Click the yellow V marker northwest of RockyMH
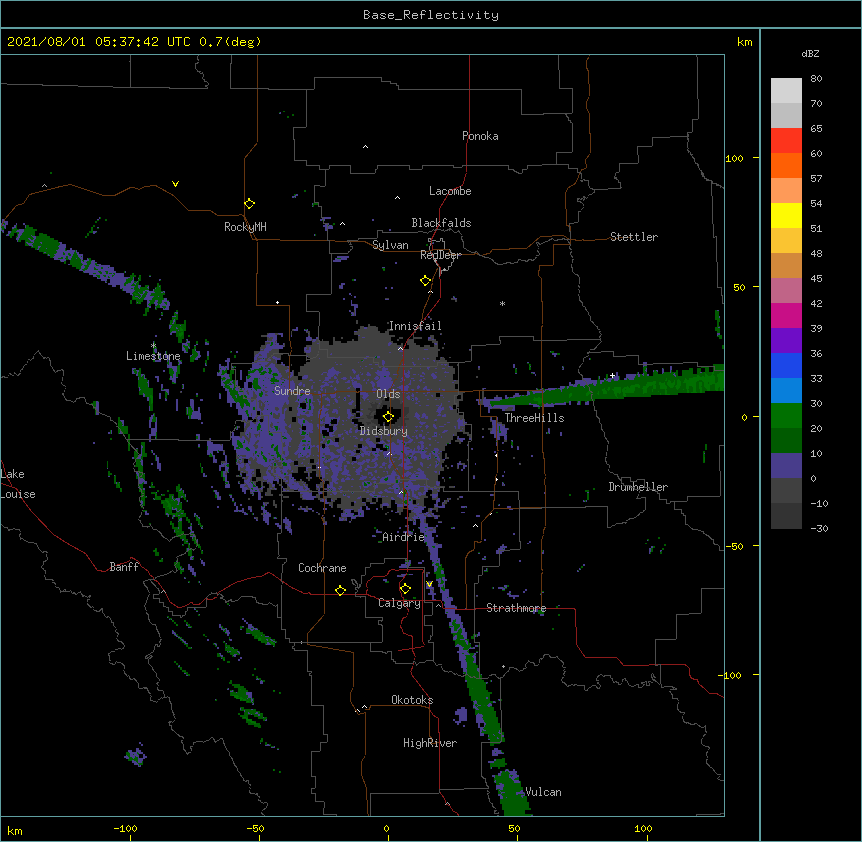This screenshot has height=842, width=862. (x=175, y=184)
